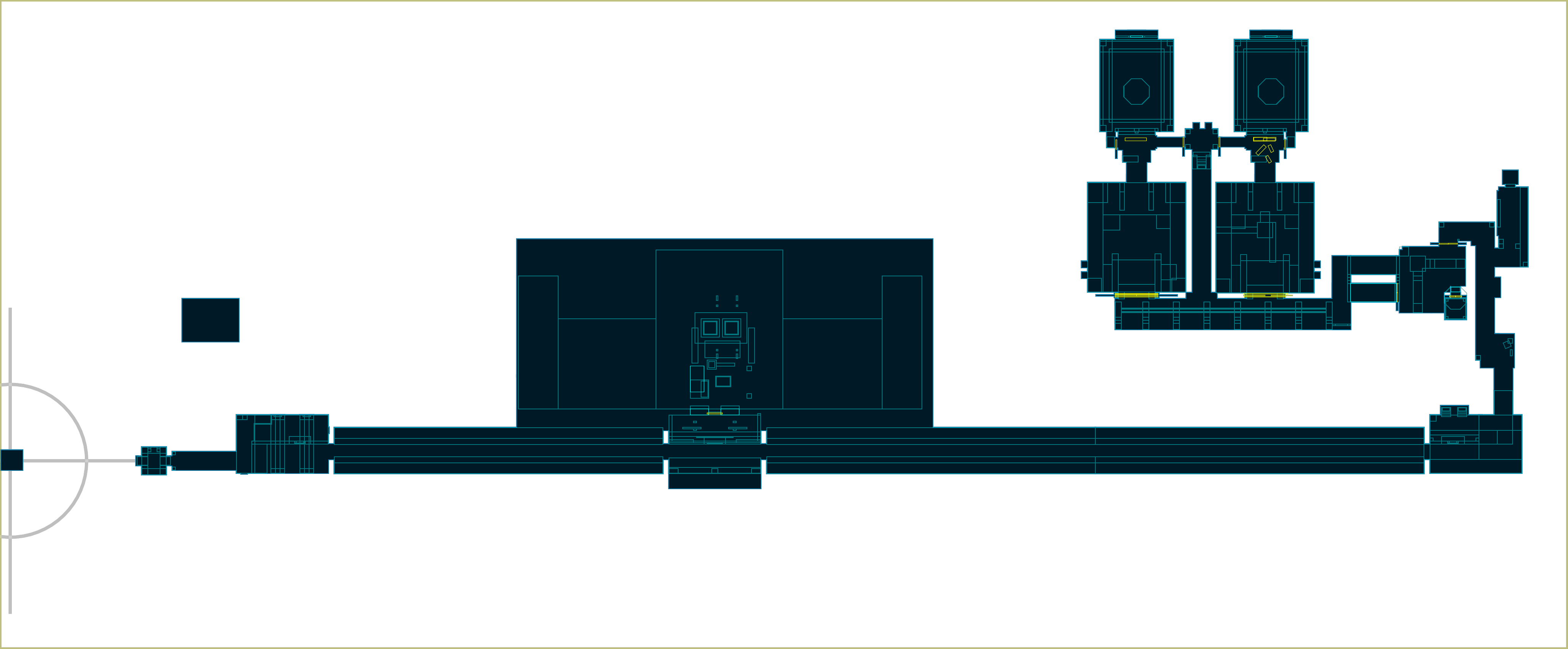Click the yellow bar below the top-left chamber

(1135, 140)
